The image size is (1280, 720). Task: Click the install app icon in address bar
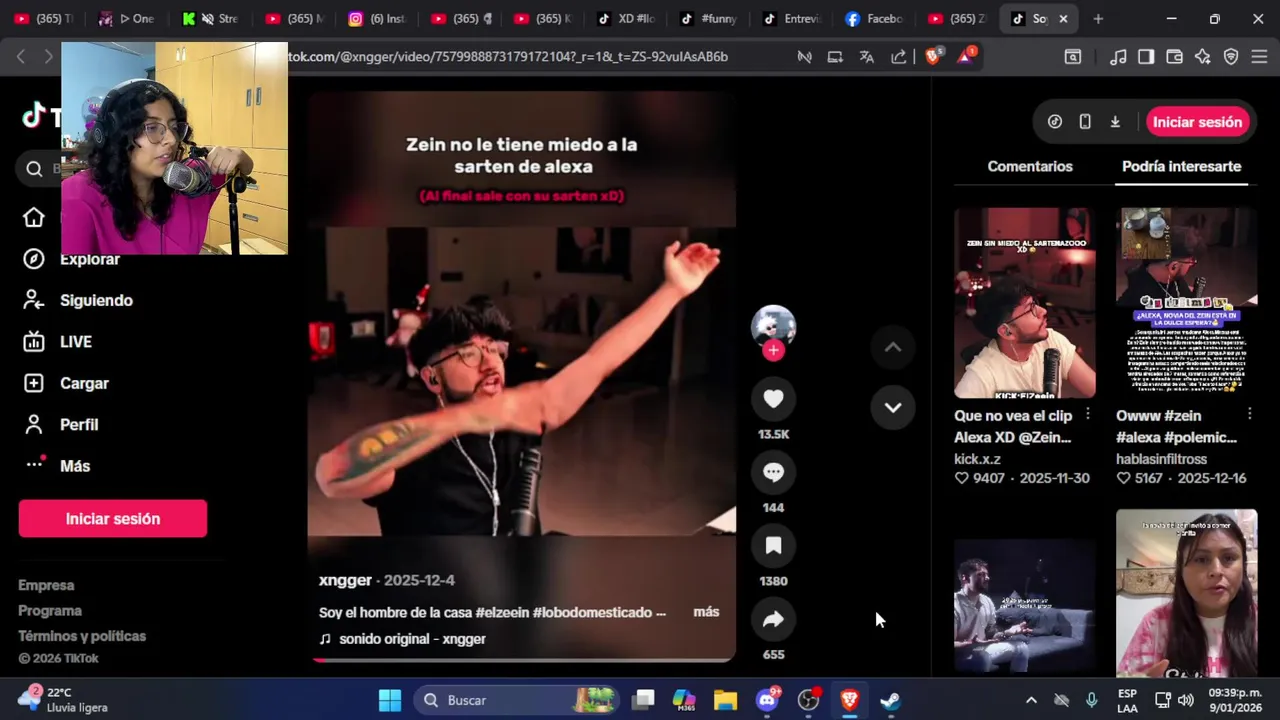835,57
